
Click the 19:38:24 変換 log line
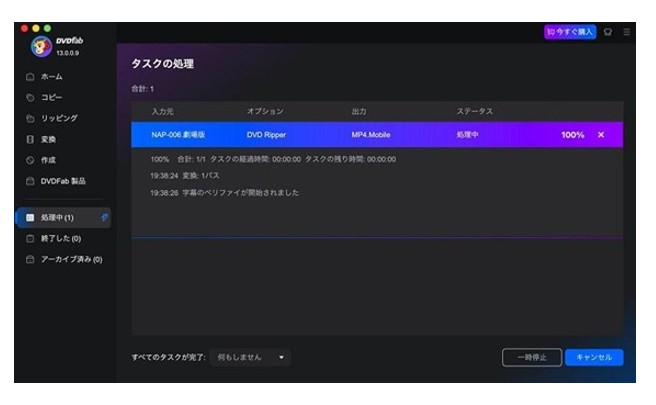(x=185, y=176)
